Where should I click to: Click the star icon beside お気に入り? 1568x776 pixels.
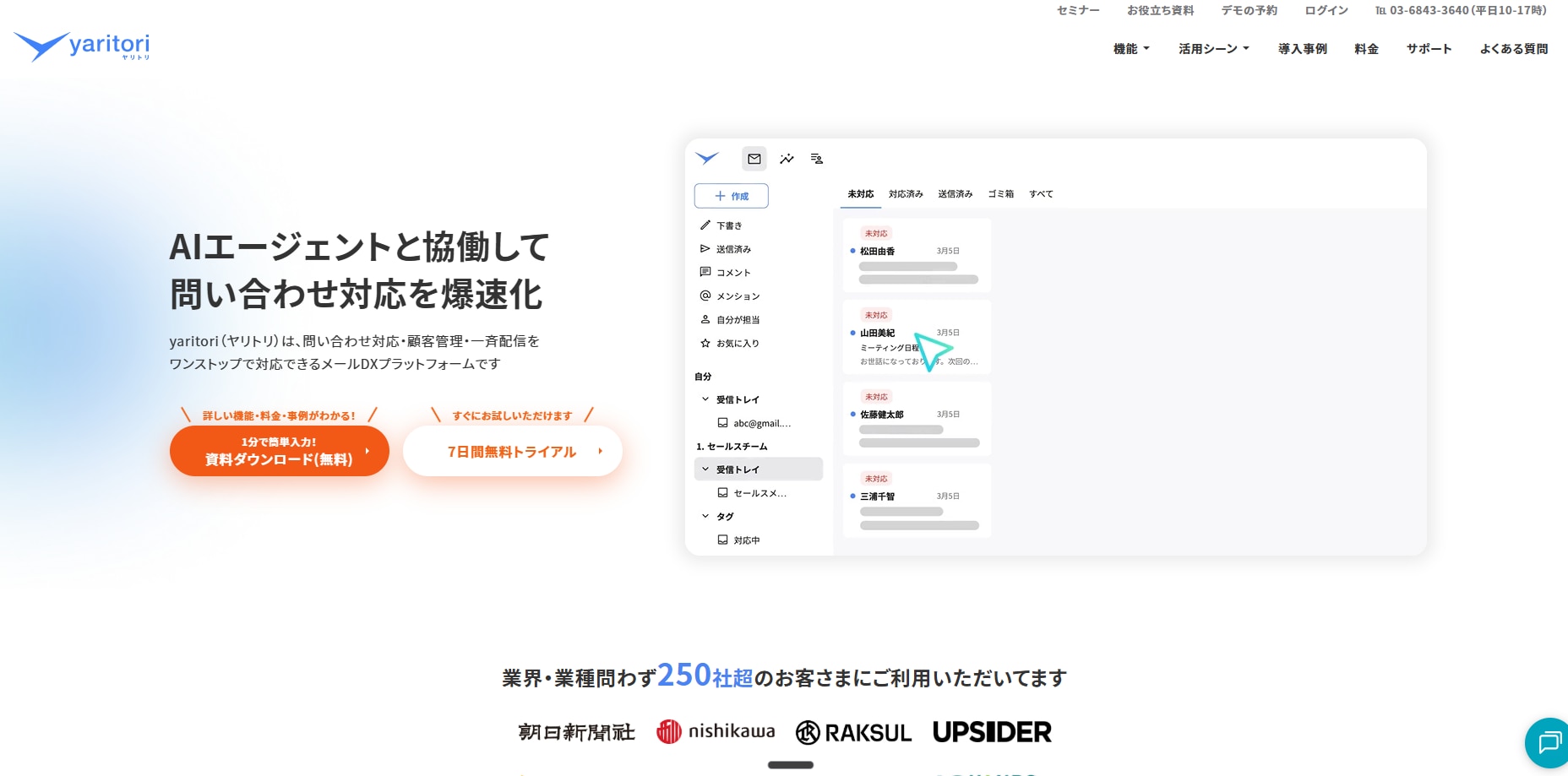coord(705,344)
